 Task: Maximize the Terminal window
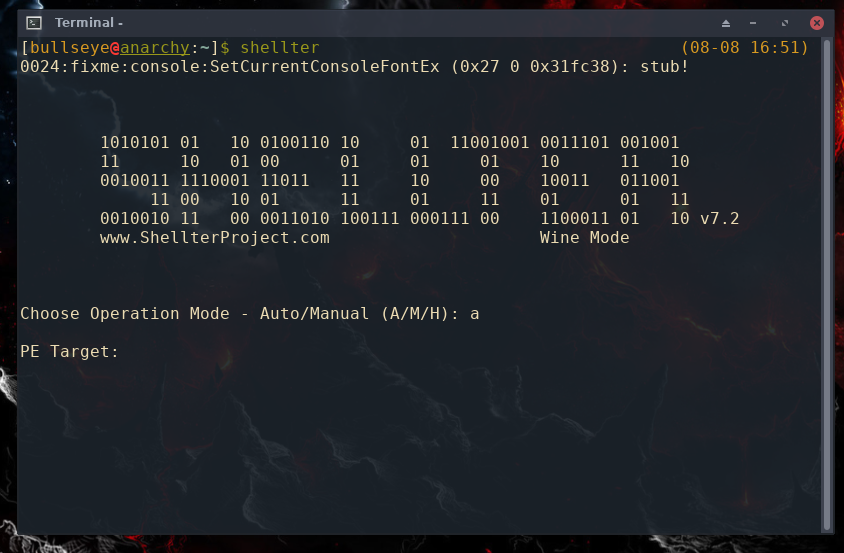coord(785,23)
